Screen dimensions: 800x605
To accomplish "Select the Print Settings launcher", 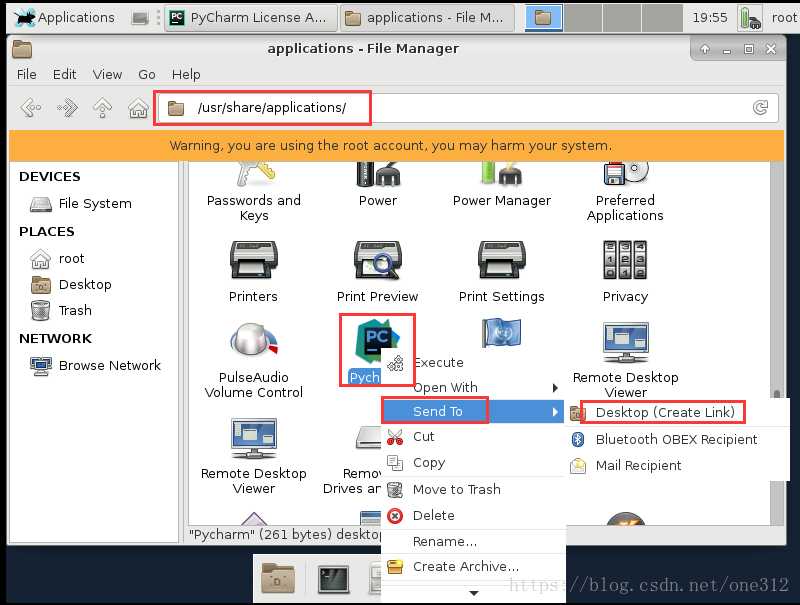I will (502, 272).
